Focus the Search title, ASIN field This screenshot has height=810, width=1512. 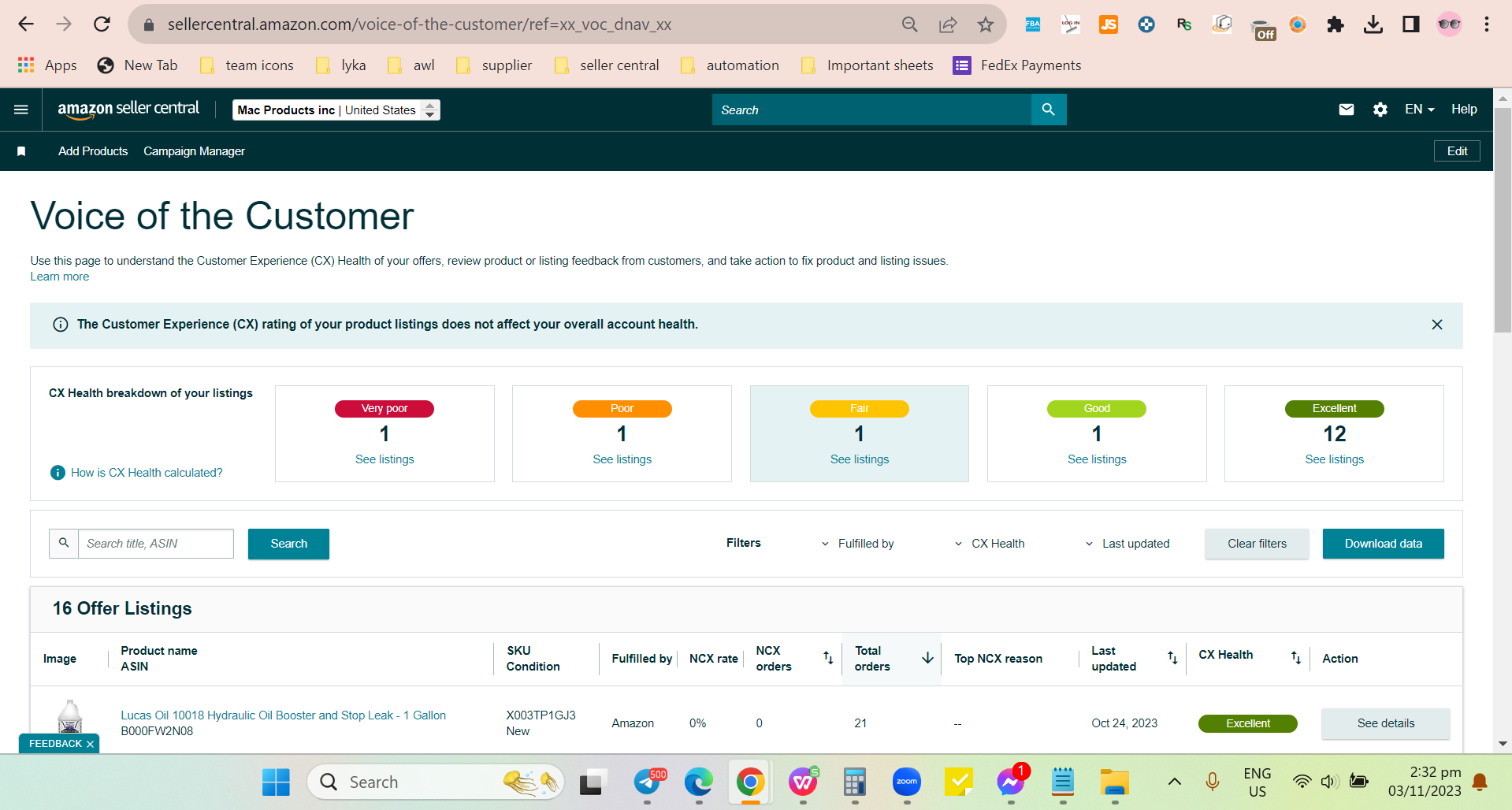(x=156, y=544)
